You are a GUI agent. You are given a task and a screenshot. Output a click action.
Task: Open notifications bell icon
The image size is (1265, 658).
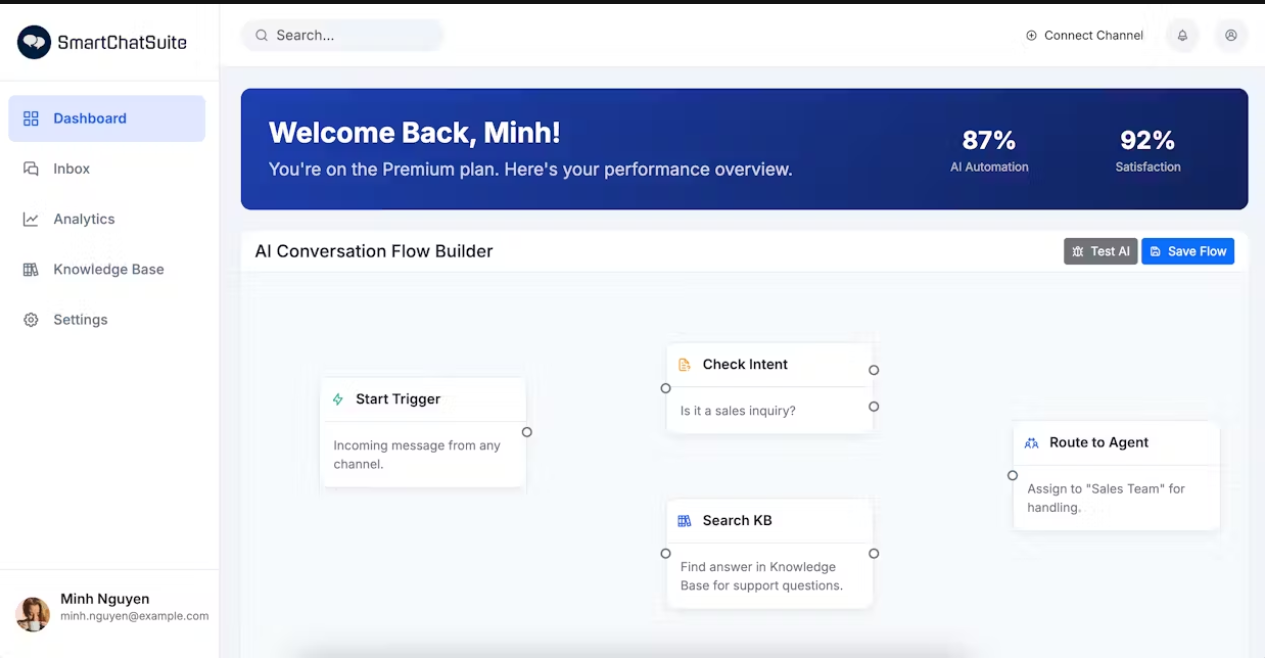tap(1182, 35)
